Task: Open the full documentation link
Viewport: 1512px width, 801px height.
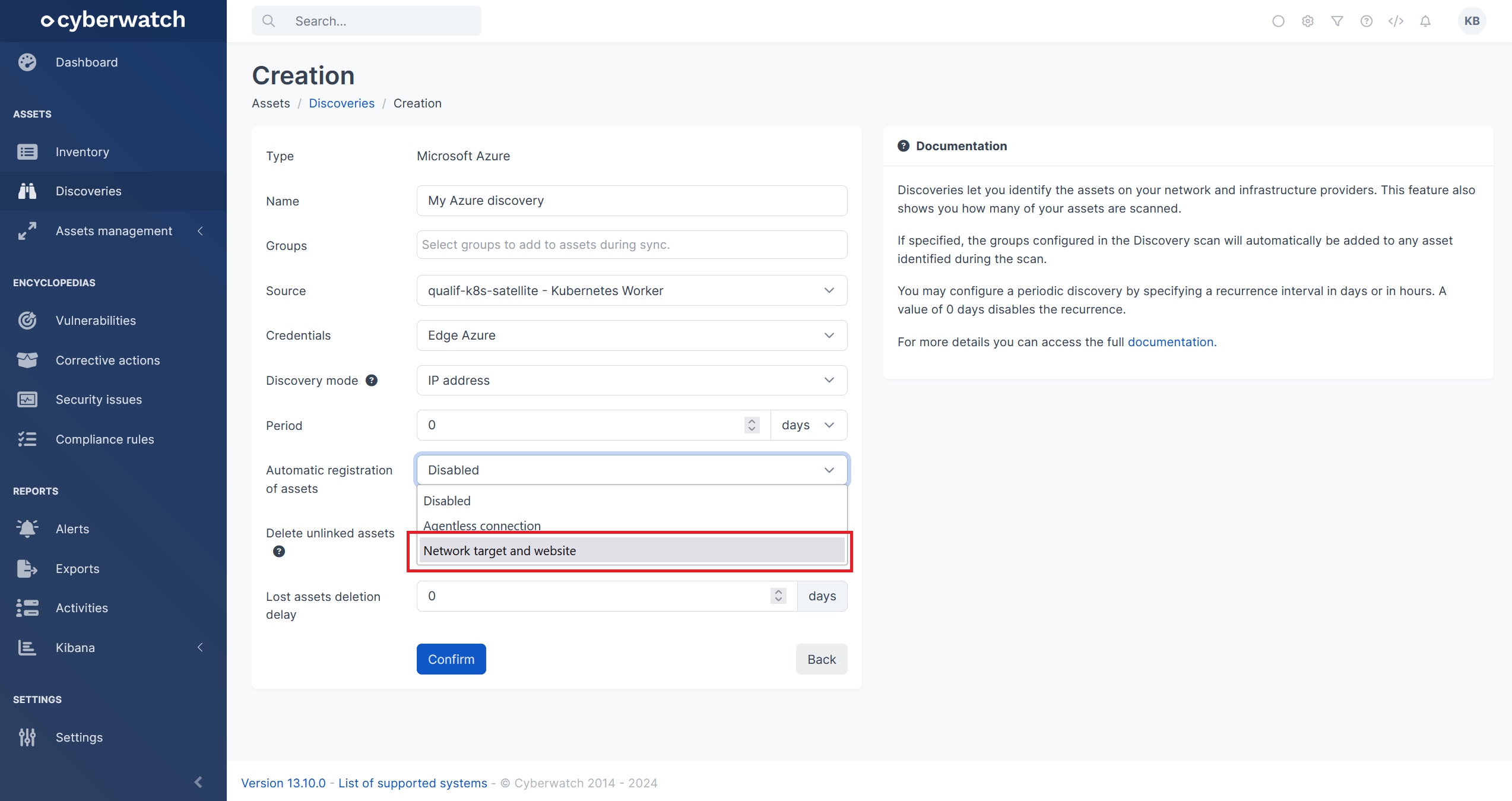Action: [x=1170, y=342]
